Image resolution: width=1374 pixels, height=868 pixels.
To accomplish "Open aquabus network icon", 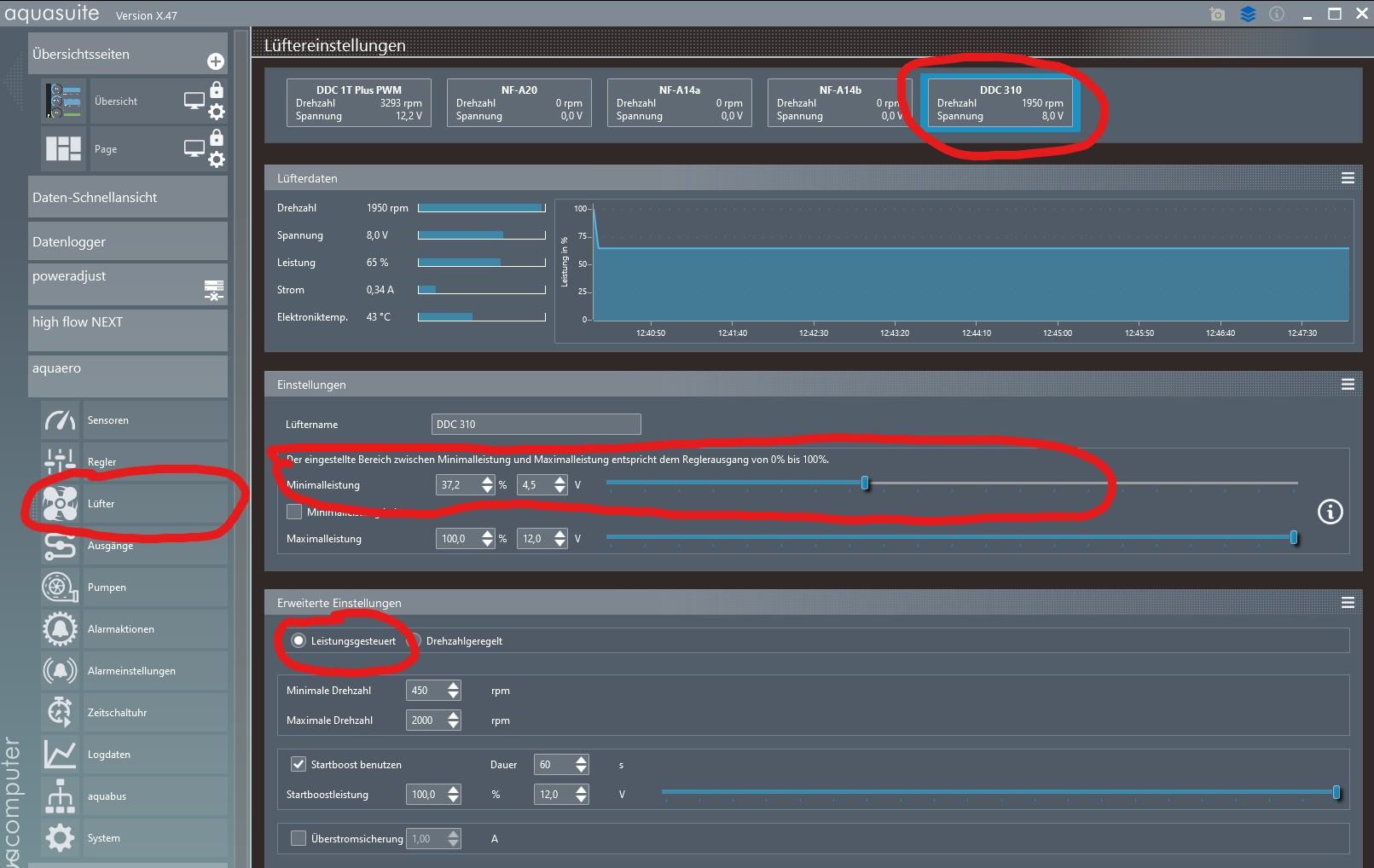I will pos(60,796).
